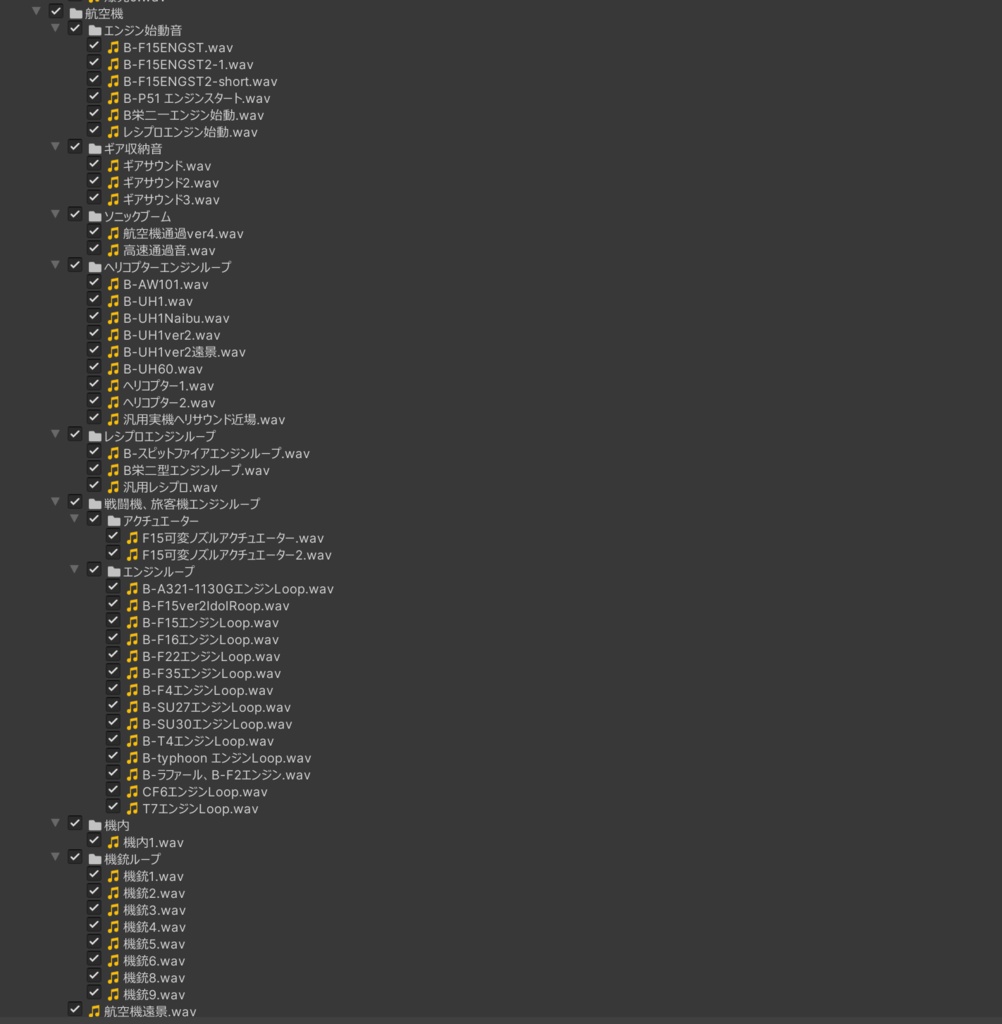Viewport: 1002px width, 1024px height.
Task: Click the audio icon of ヘリコプター2.wav
Action: [114, 402]
